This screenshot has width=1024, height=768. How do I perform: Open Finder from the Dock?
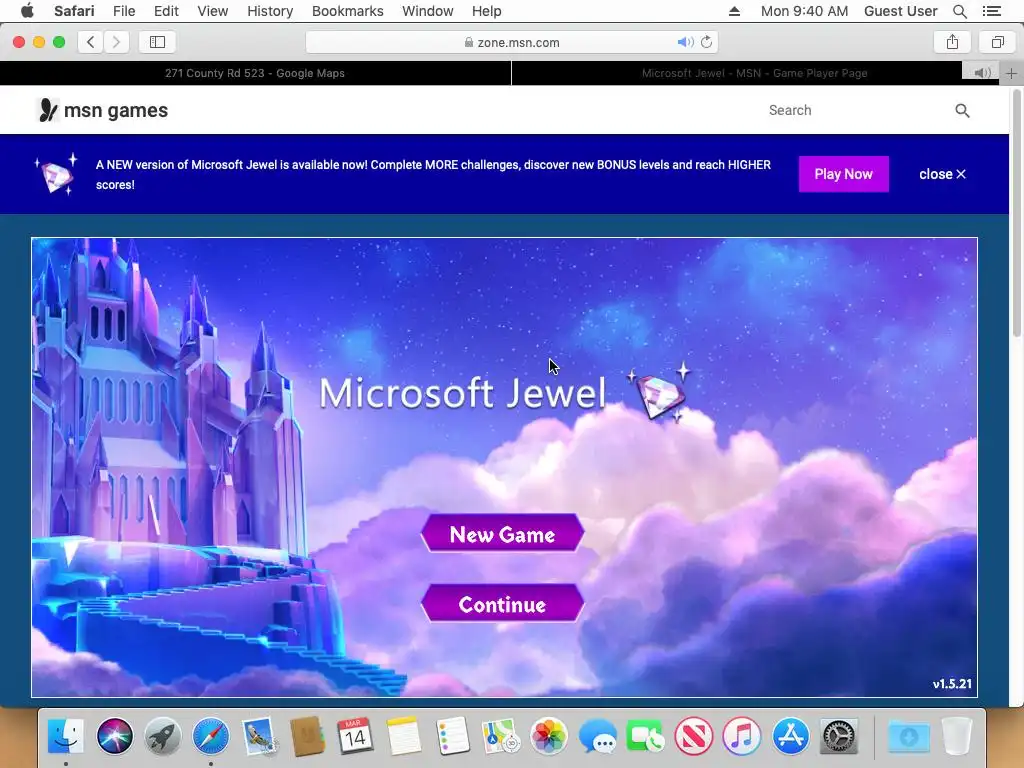(66, 736)
